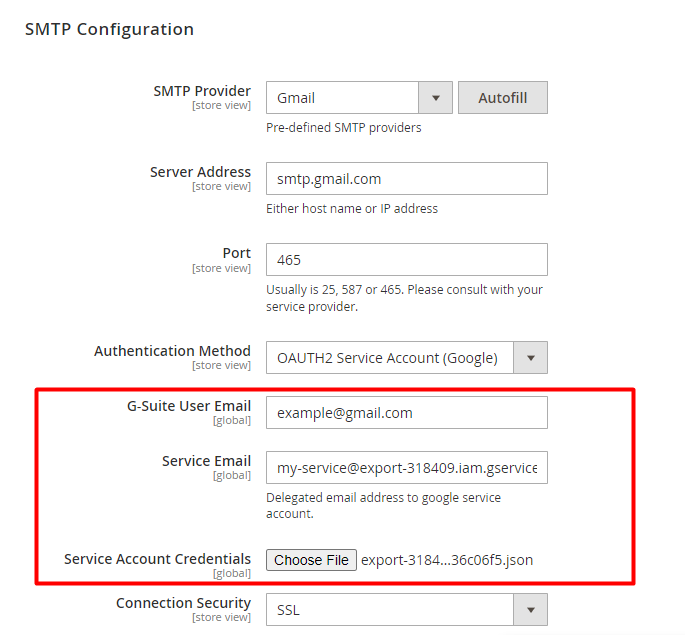Click the SMTP Provider label
The image size is (685, 635).
(202, 91)
